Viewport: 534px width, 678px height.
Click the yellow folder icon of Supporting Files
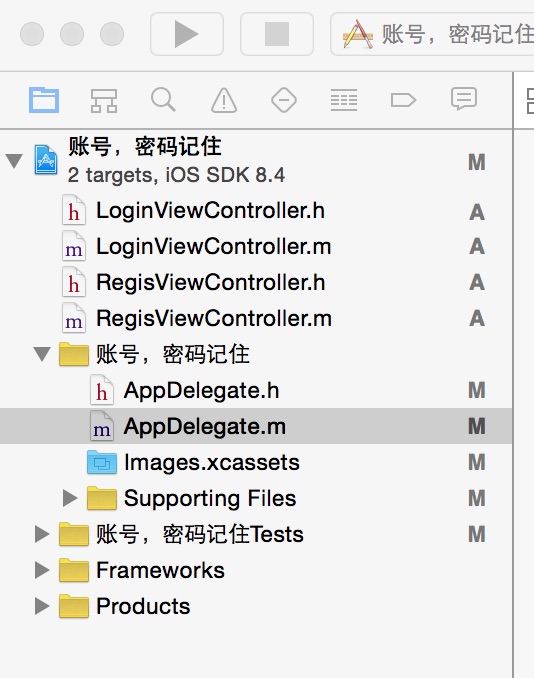pyautogui.click(x=102, y=498)
